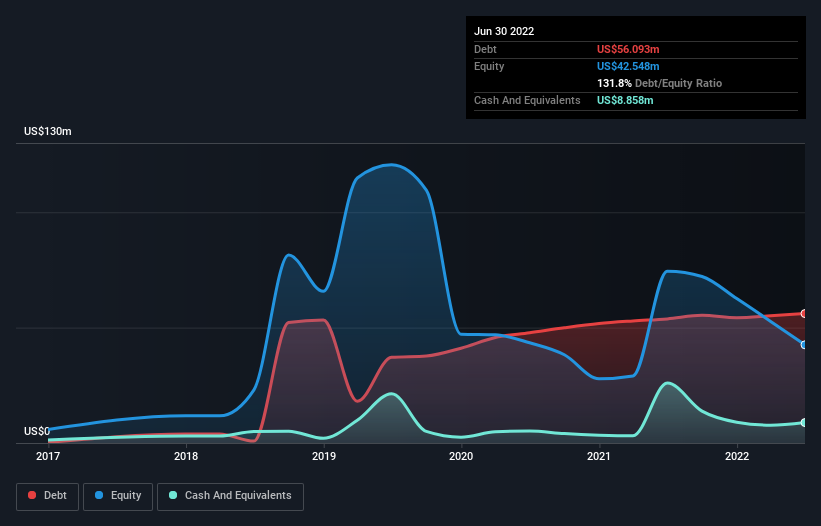Select the 2018 x-axis label

tap(186, 456)
